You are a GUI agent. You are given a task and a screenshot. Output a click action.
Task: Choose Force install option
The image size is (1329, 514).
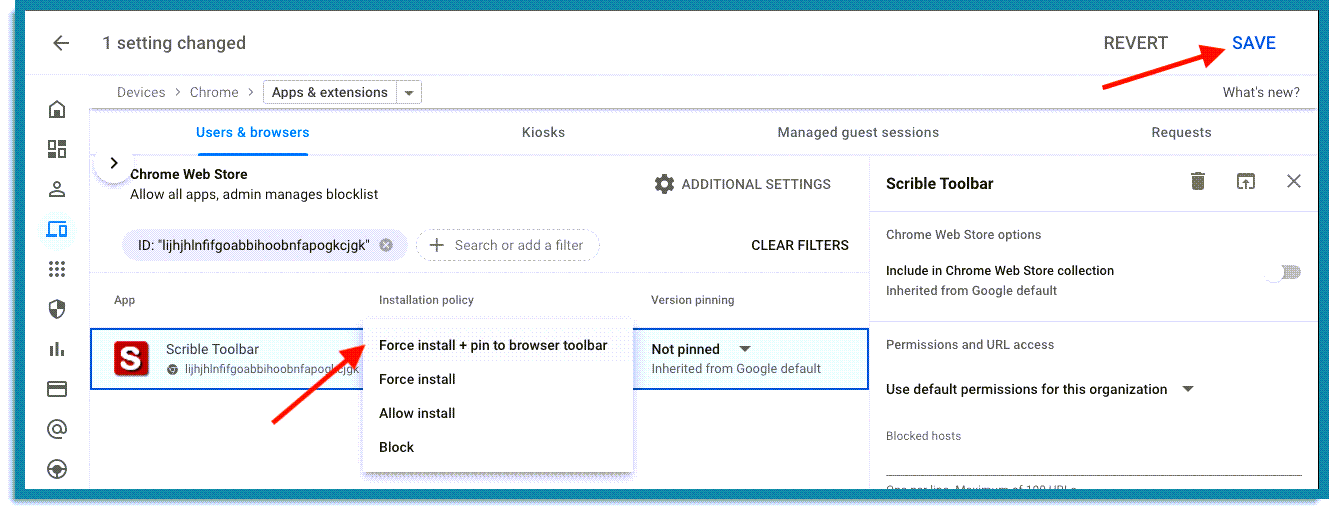pos(417,379)
